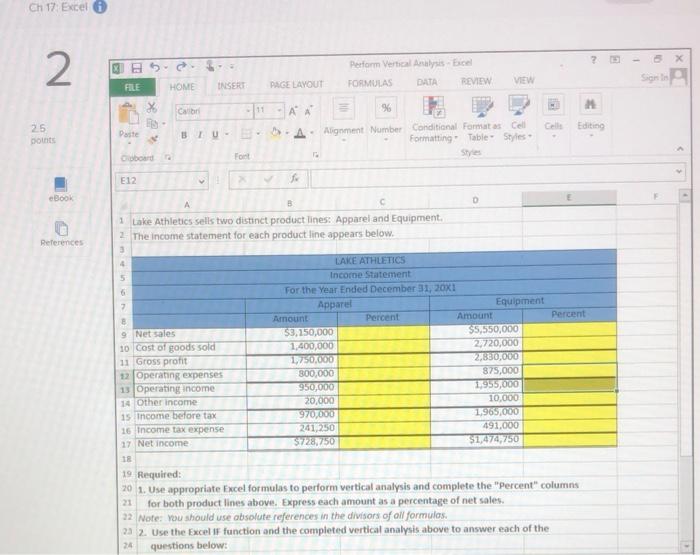Click the Format Painter brush icon
Viewport: 700px width, 555px height.
[x=152, y=139]
